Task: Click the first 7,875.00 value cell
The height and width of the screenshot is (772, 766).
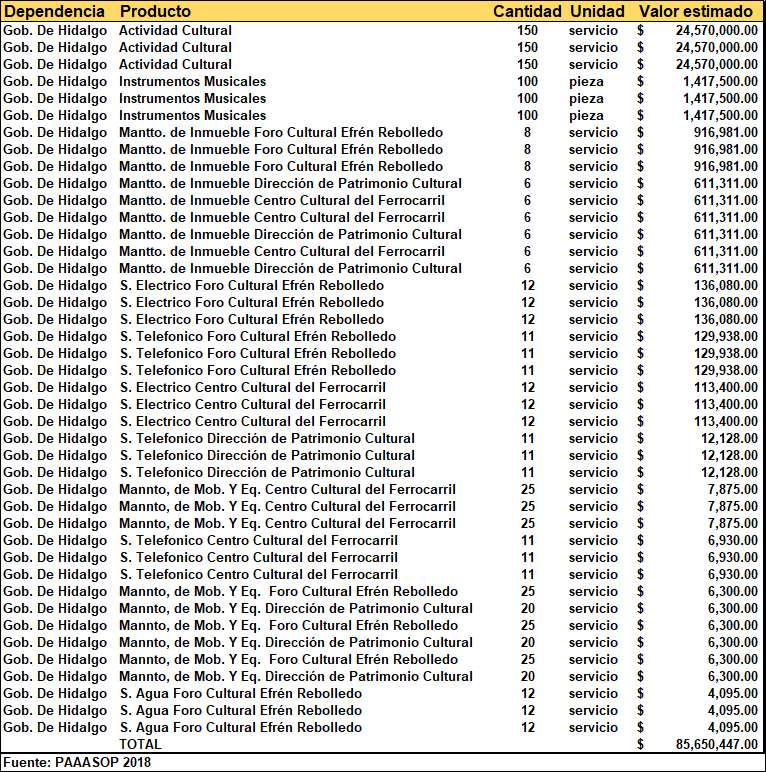Action: [x=733, y=489]
